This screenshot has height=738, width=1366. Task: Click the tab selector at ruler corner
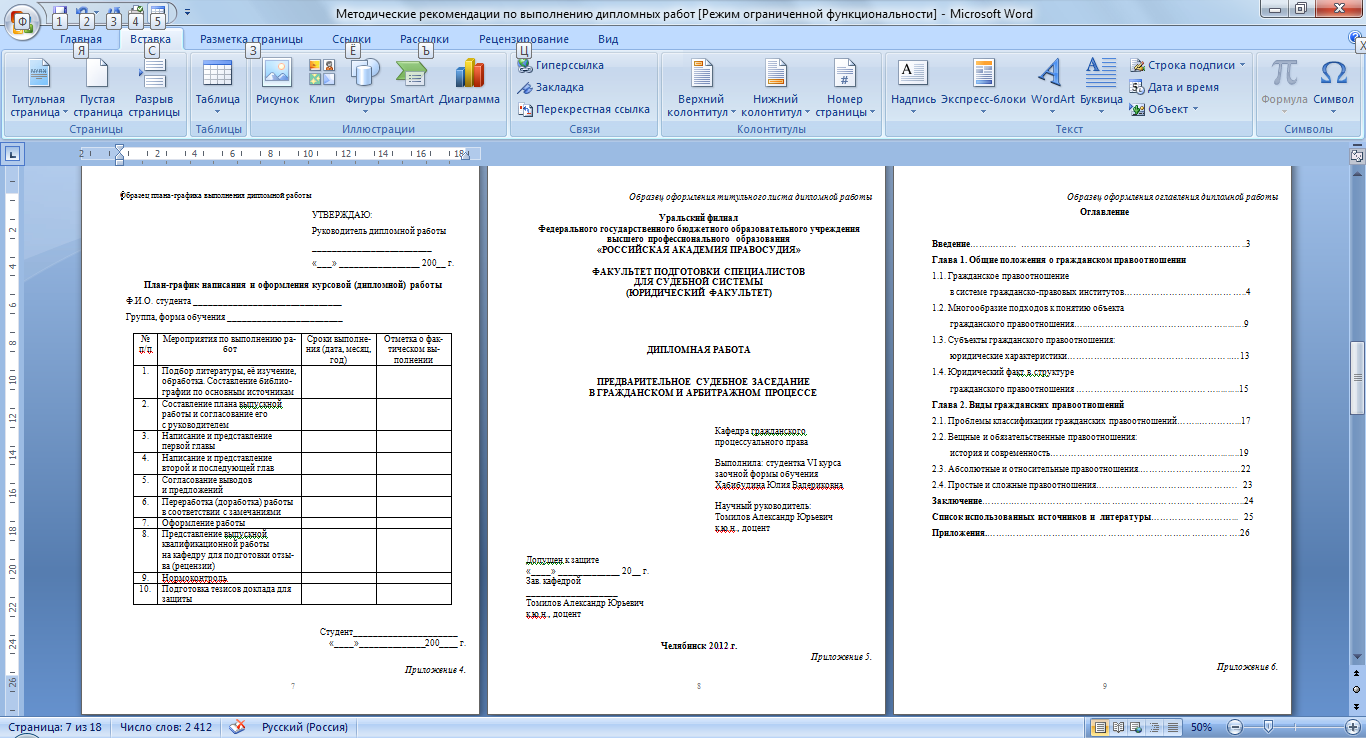tap(12, 154)
